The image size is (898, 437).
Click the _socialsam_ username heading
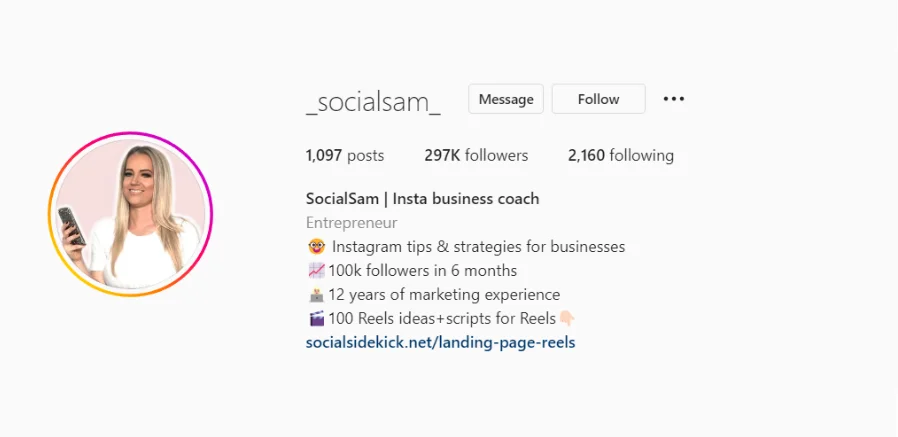pos(373,103)
